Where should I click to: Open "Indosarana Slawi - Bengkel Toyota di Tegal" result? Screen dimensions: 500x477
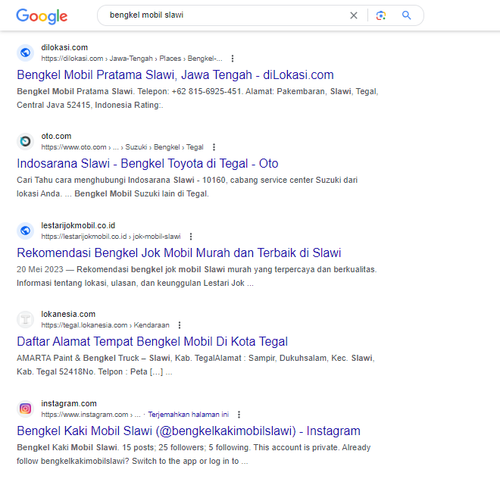point(148,164)
